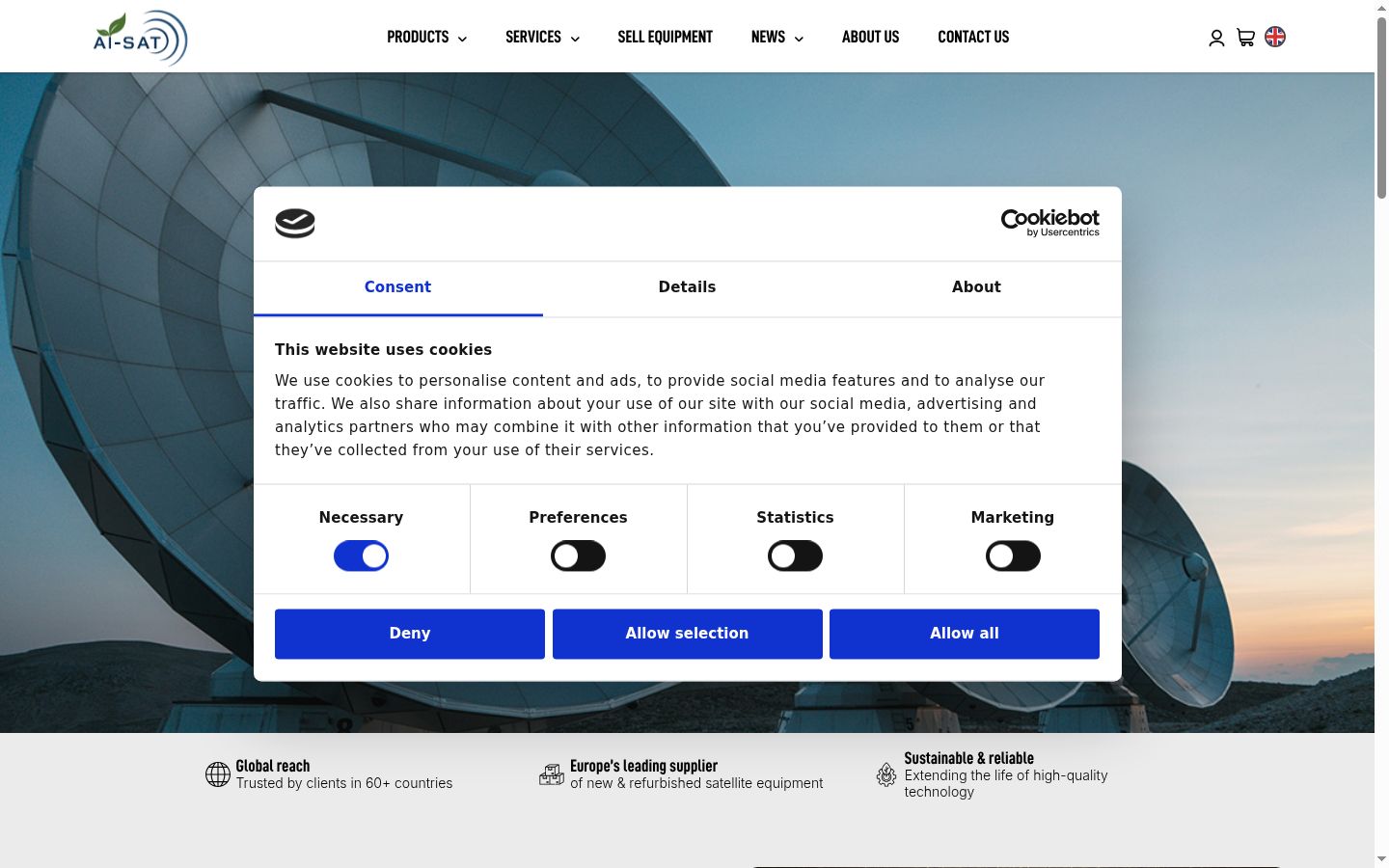Click the 'Necessary' category label
Screen dimensions: 1389x868
[361, 518]
